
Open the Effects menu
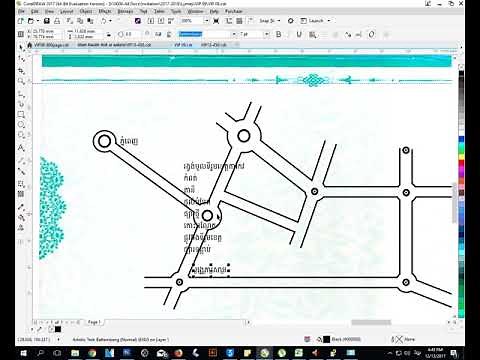click(x=105, y=11)
